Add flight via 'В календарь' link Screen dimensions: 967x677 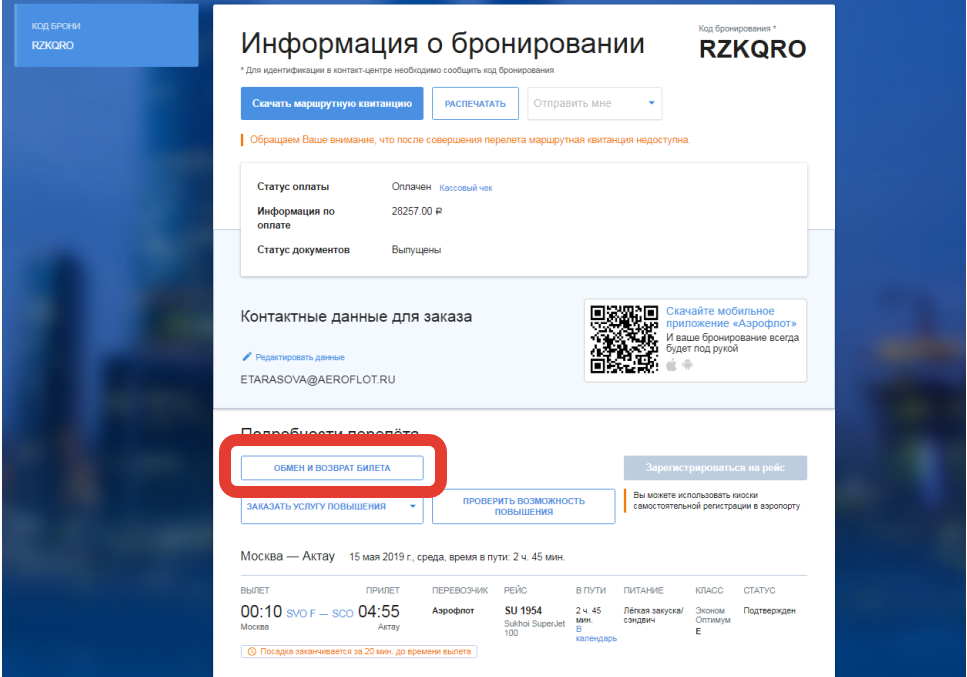coord(595,634)
